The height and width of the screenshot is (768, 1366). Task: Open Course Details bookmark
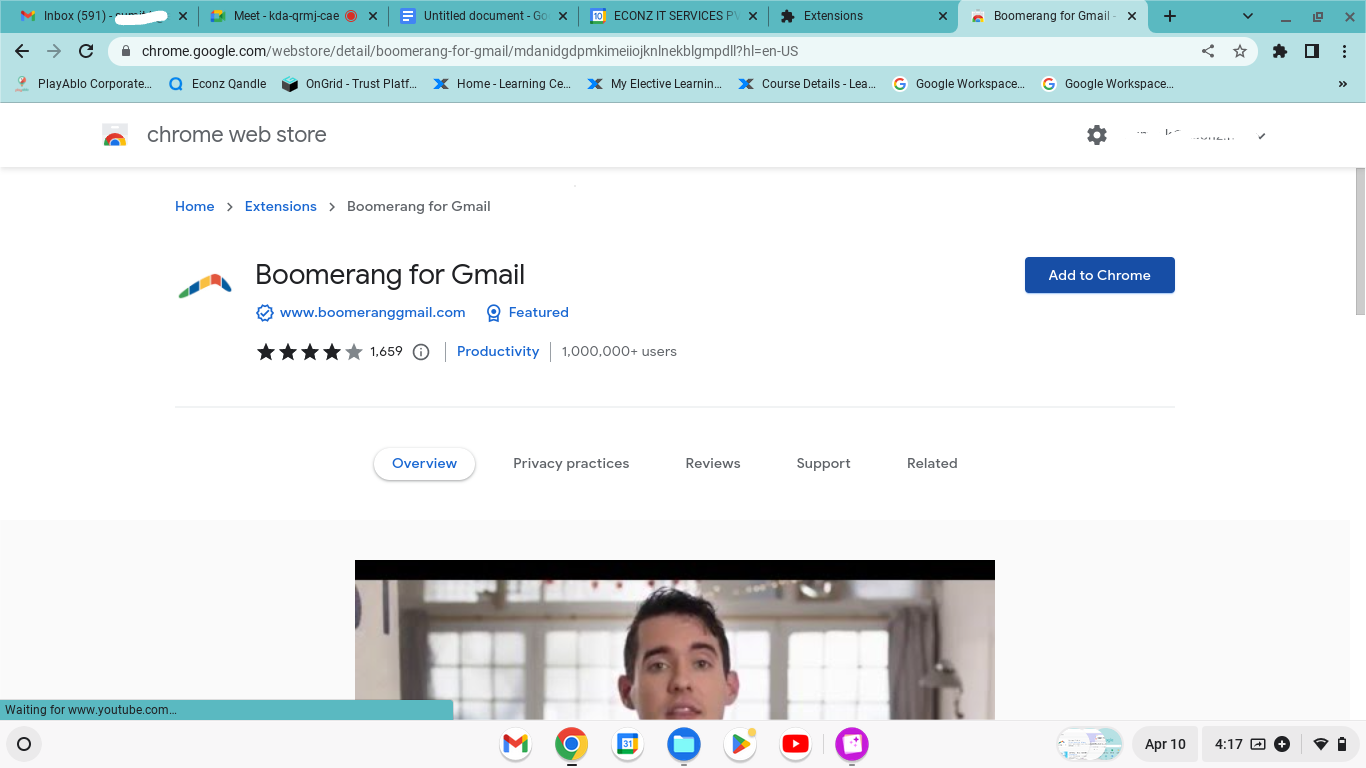pyautogui.click(x=807, y=84)
